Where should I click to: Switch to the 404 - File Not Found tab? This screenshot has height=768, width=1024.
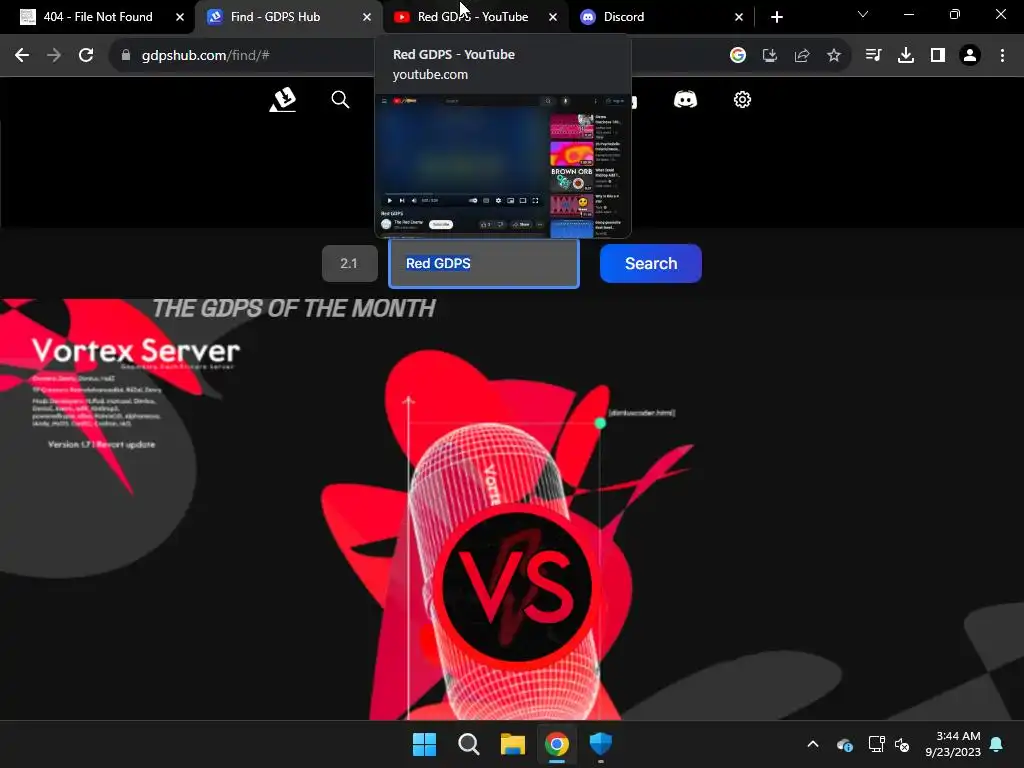tap(98, 17)
